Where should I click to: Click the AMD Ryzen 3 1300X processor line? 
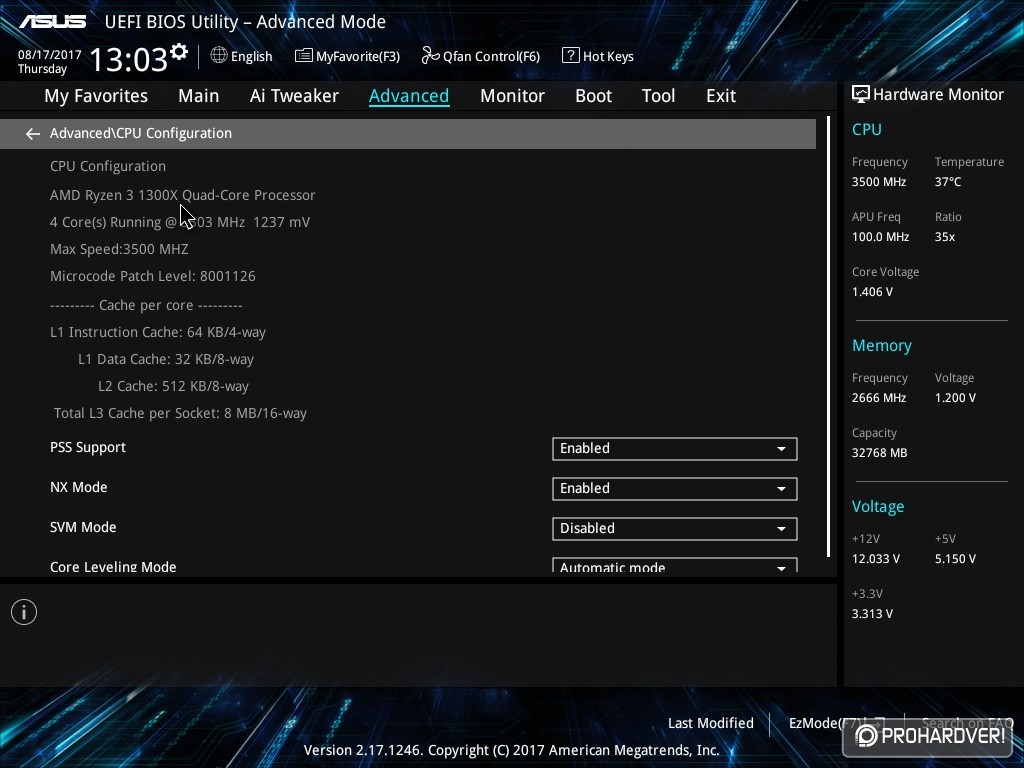tap(182, 195)
